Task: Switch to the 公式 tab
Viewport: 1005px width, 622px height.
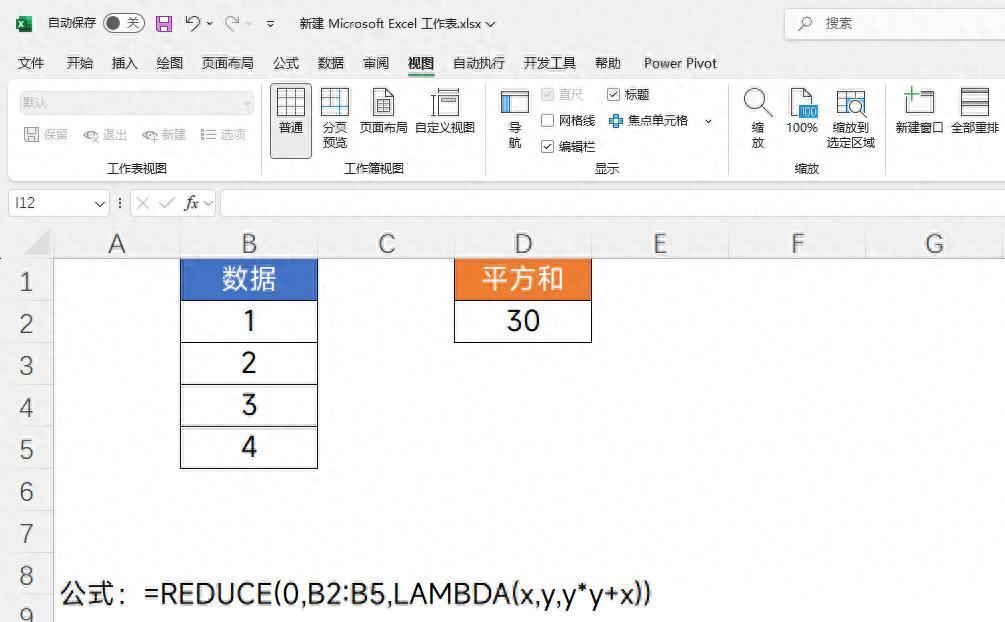Action: pos(286,63)
